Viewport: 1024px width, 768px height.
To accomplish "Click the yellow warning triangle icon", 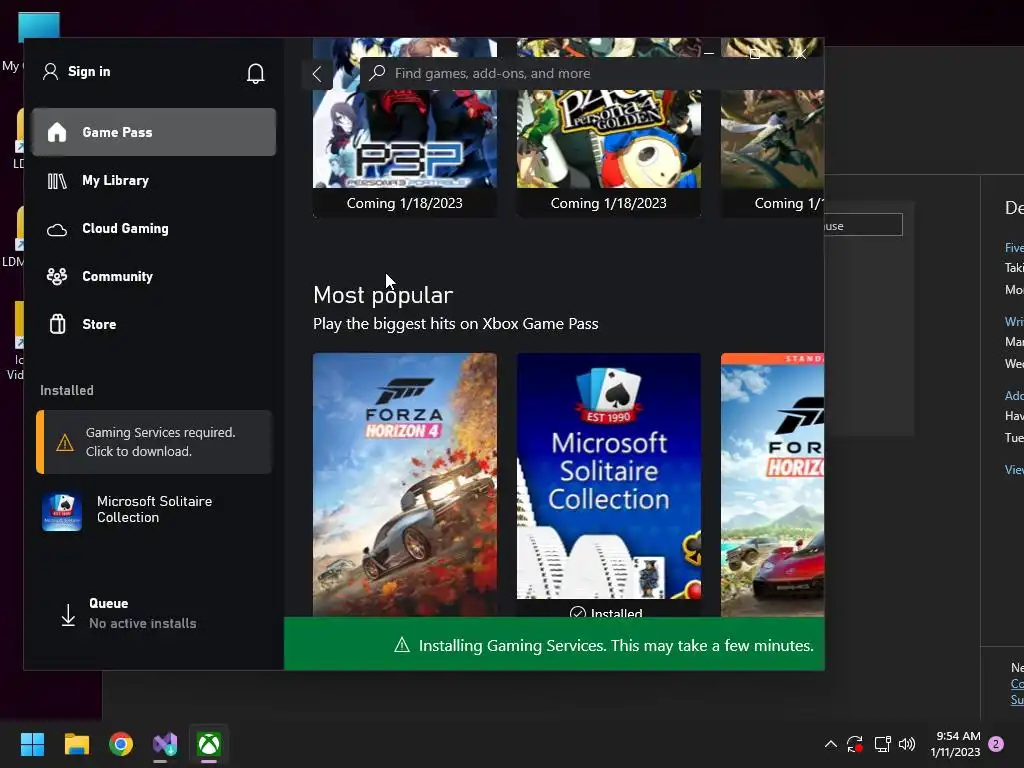I will (65, 443).
